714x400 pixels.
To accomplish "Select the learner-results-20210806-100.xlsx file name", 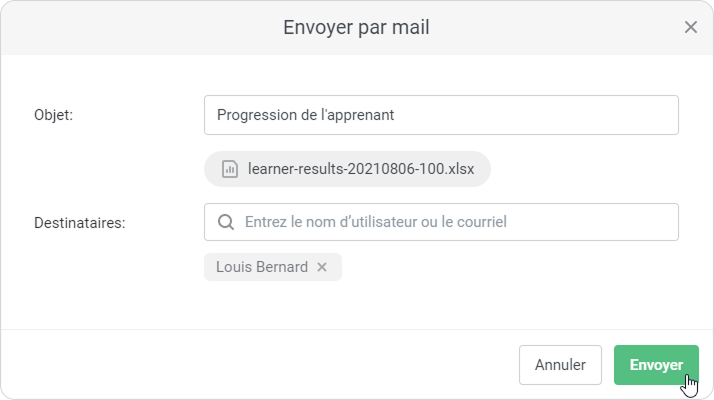I will click(361, 168).
